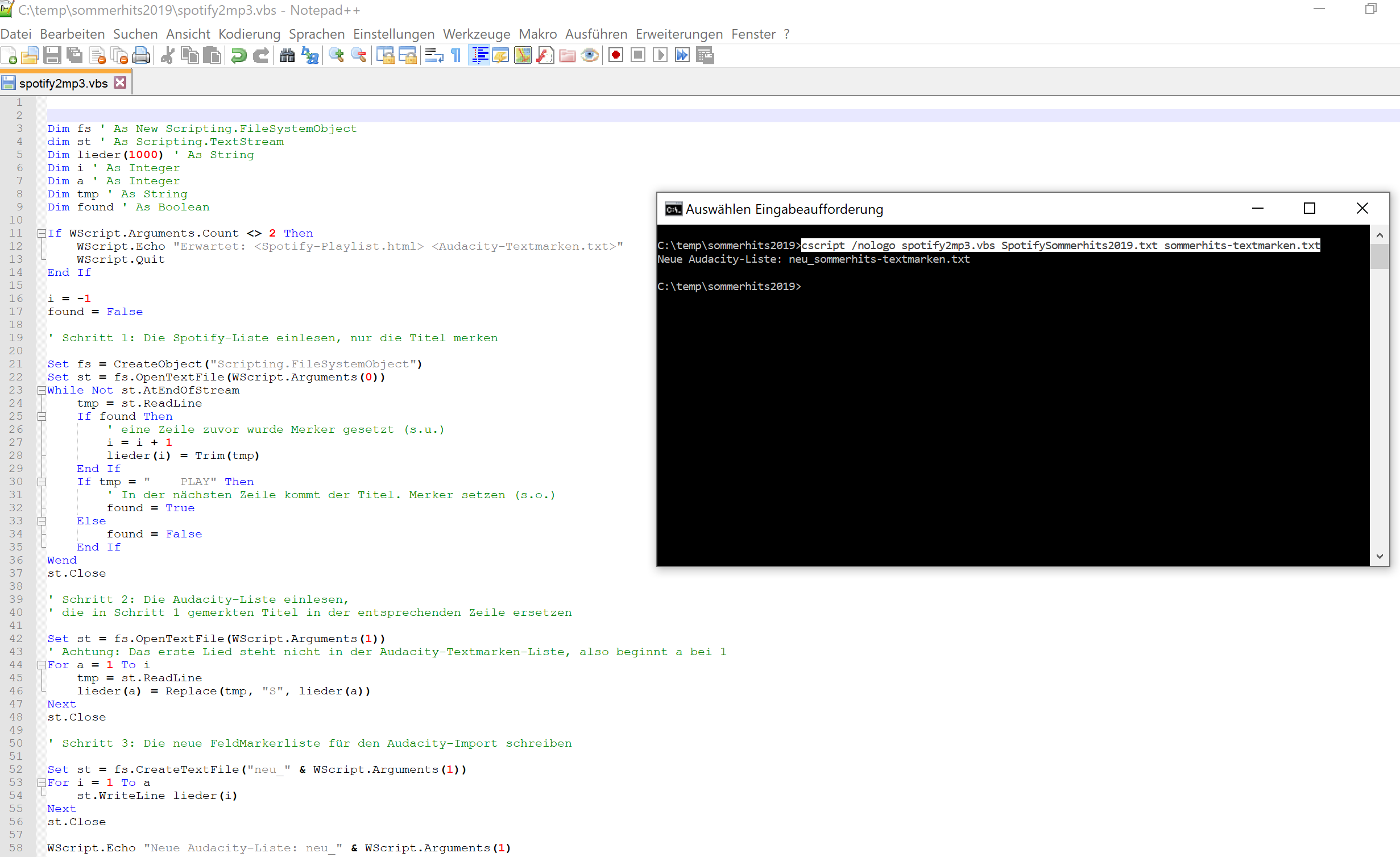The height and width of the screenshot is (857, 1400).
Task: Open the Werkzeuge menu
Action: 477,34
